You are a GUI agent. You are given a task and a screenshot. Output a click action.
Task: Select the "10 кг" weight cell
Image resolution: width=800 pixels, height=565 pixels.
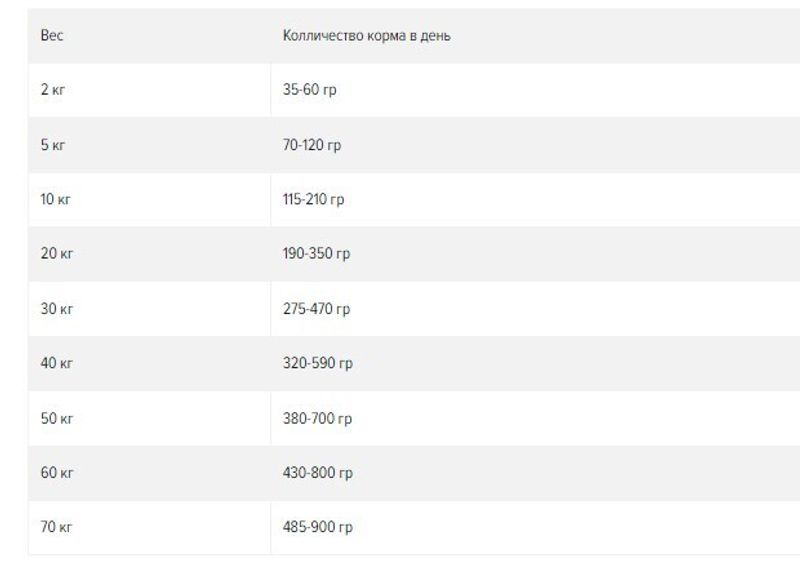click(56, 199)
